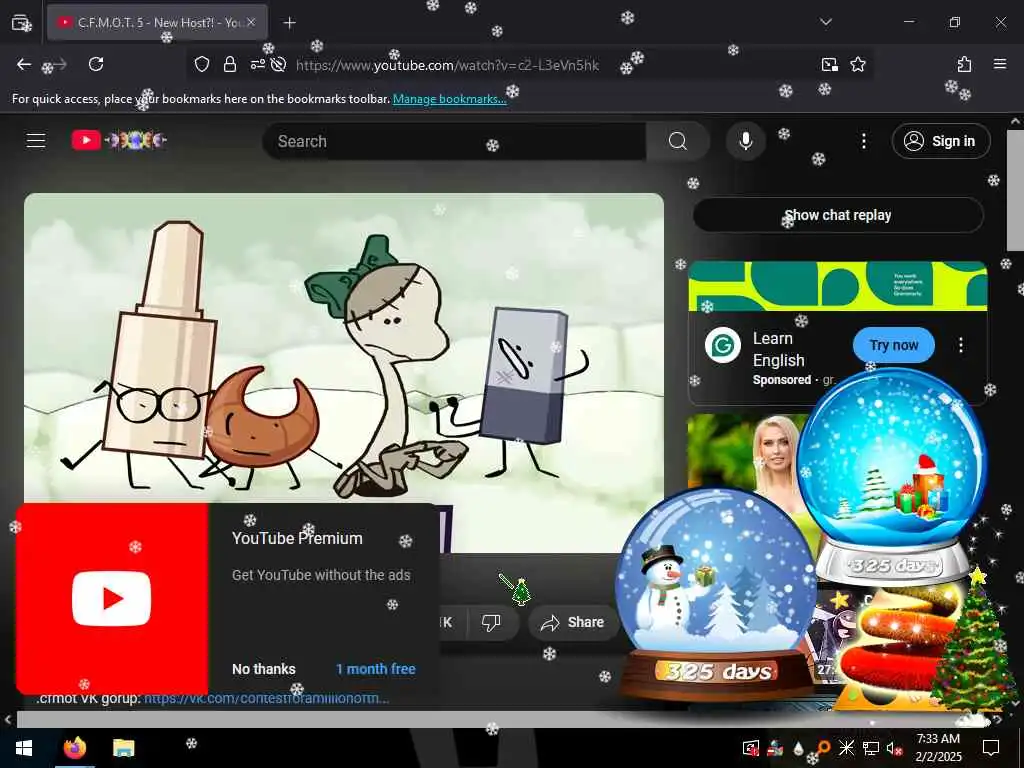Accept the 1 month free offer

(376, 669)
